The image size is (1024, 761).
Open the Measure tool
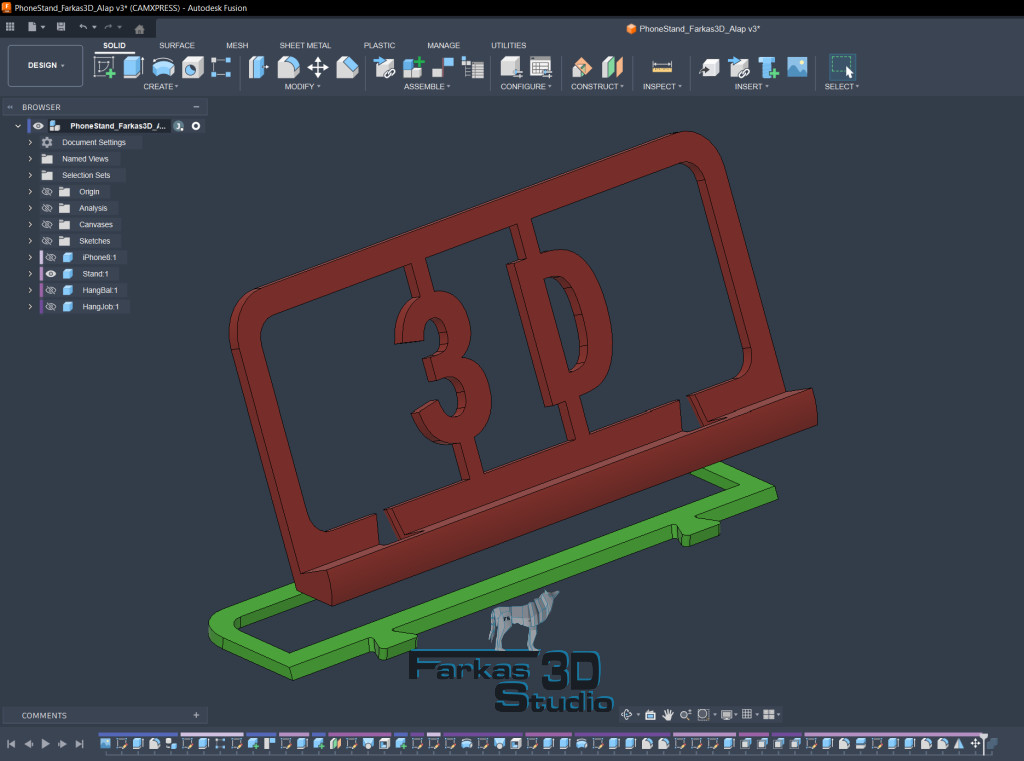[662, 67]
